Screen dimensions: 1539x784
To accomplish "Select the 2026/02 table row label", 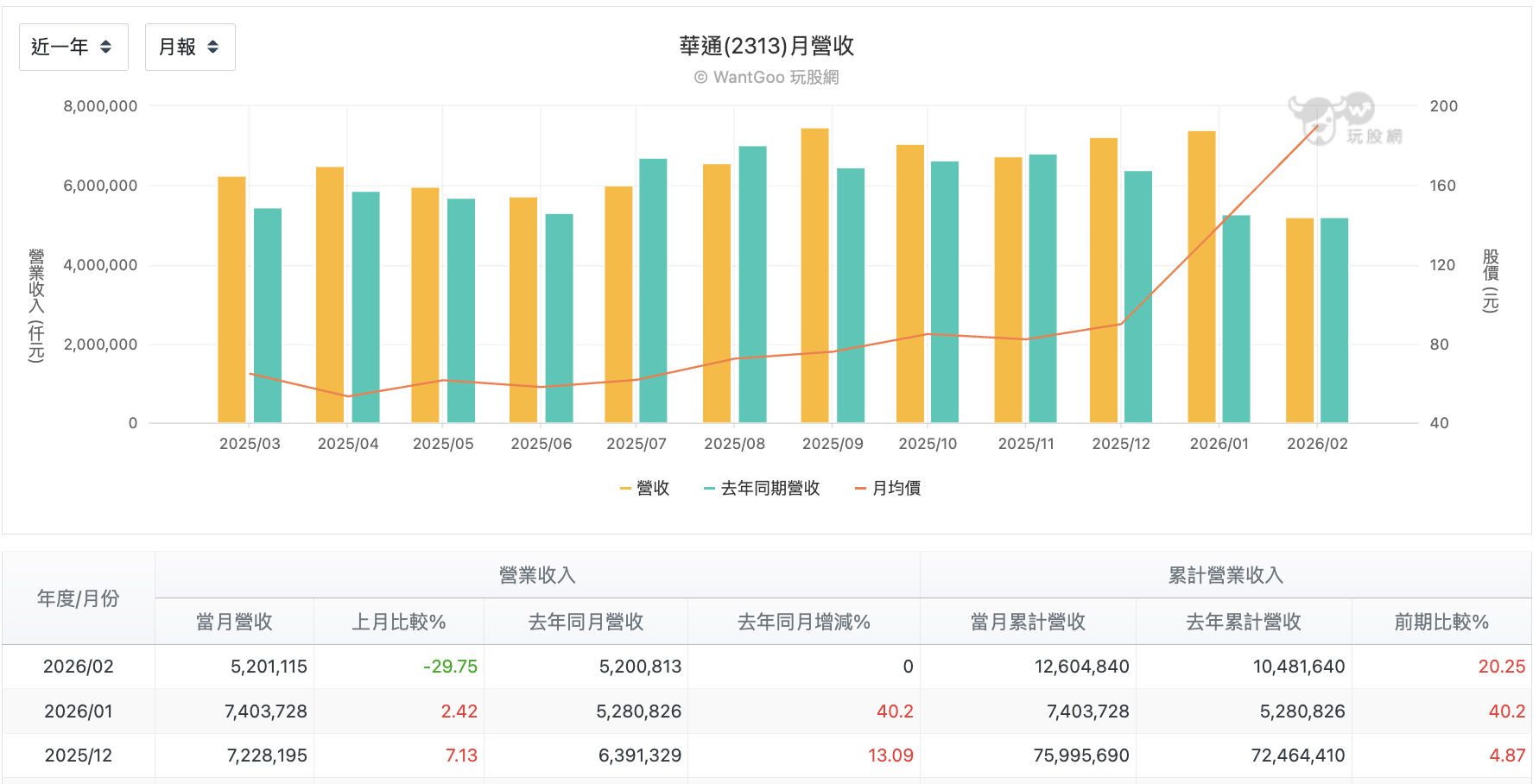I will point(79,667).
